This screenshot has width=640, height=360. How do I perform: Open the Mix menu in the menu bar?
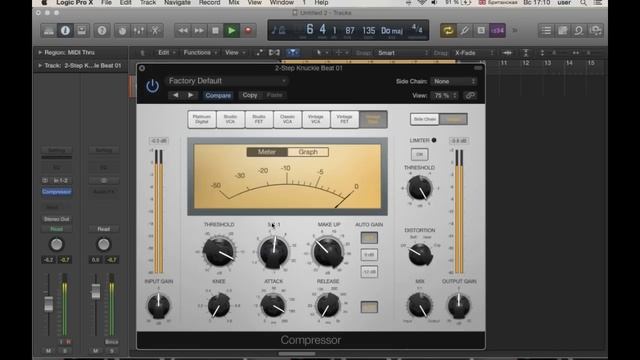(234, 3)
